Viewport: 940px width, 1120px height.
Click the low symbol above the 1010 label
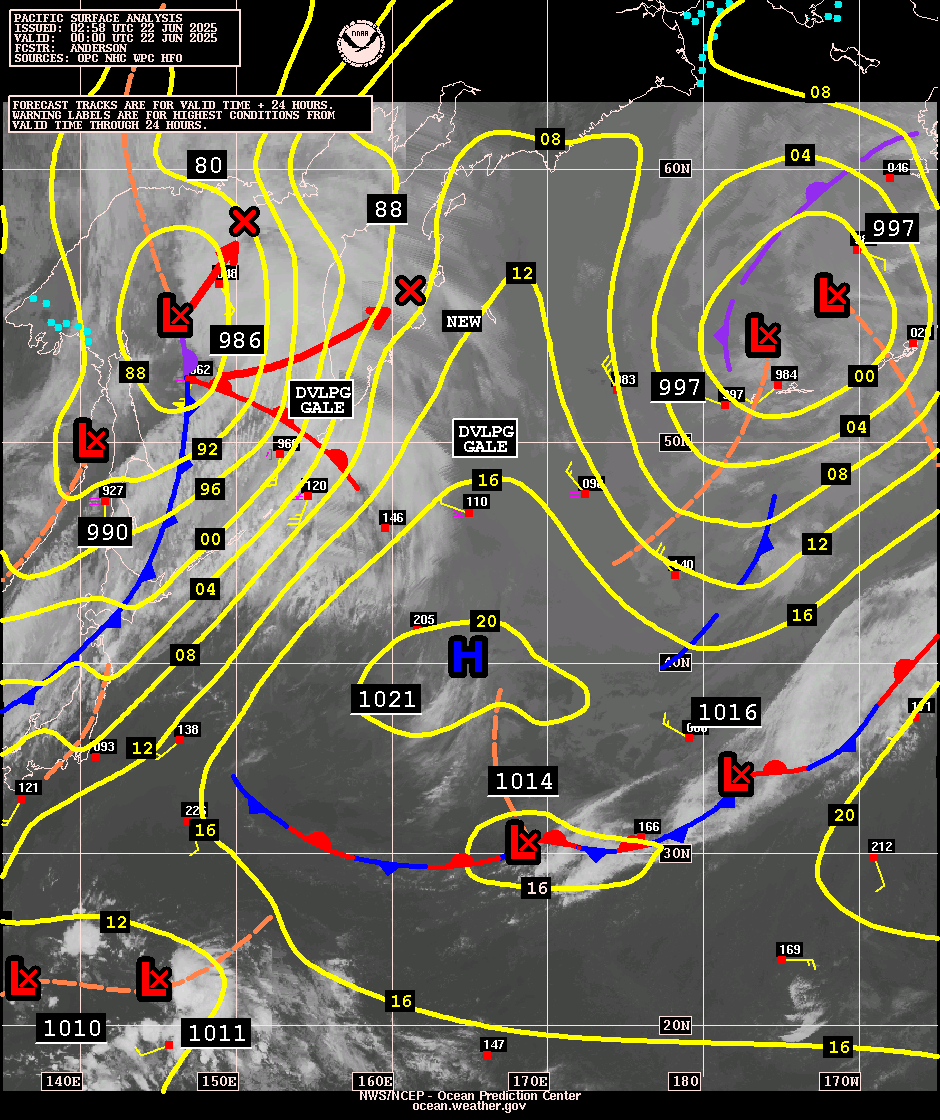pos(22,979)
